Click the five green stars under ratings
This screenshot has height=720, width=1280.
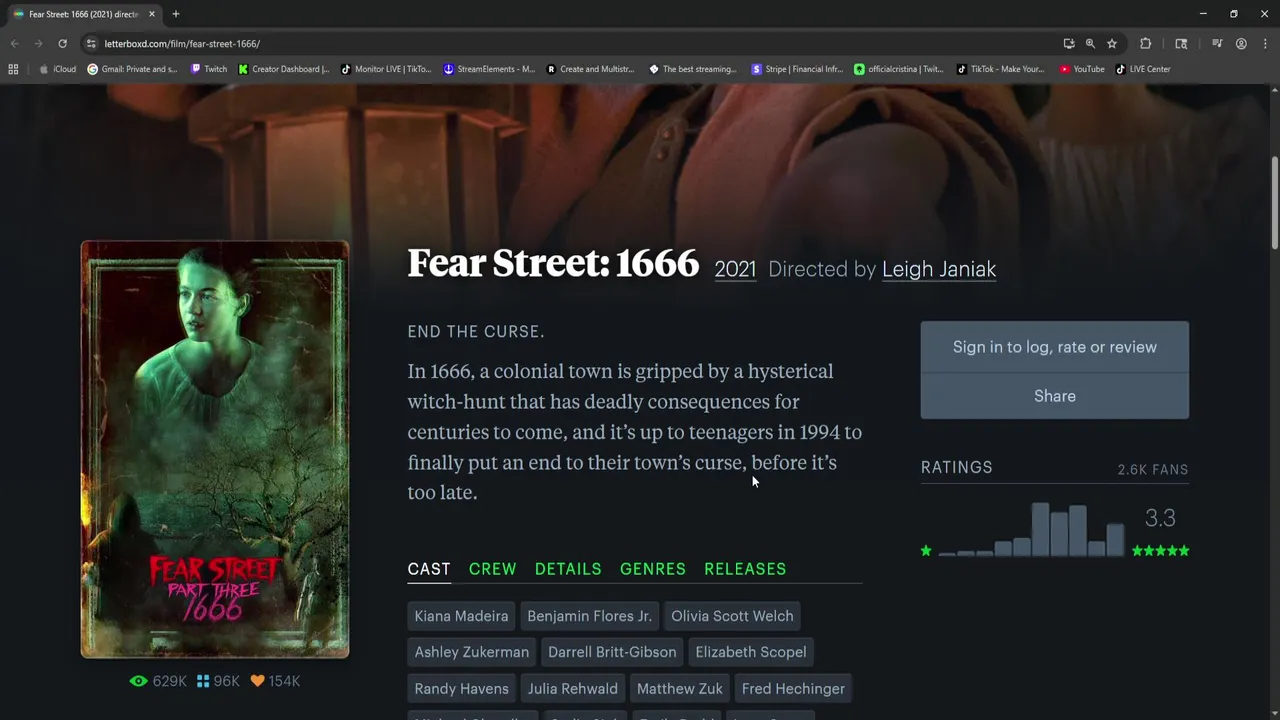pos(1161,551)
